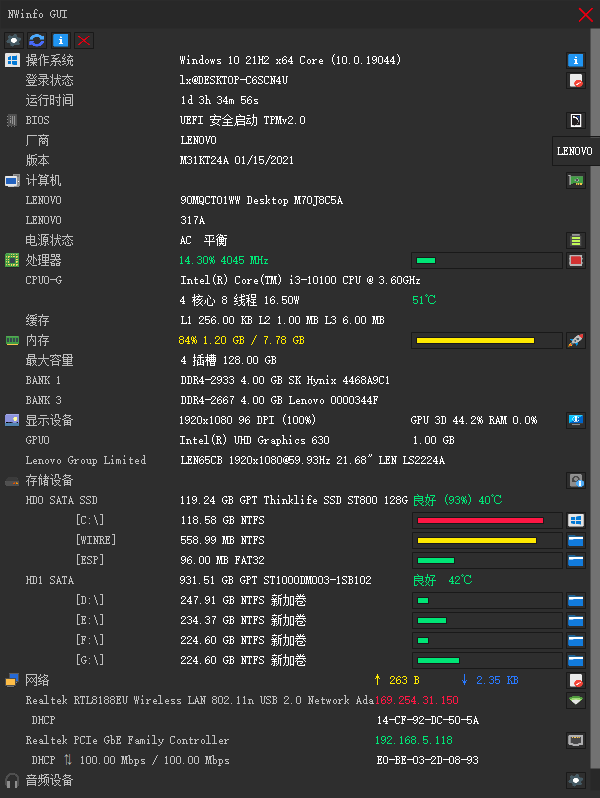600x798 pixels.
Task: Click the red X toolbar icon
Action: click(84, 40)
